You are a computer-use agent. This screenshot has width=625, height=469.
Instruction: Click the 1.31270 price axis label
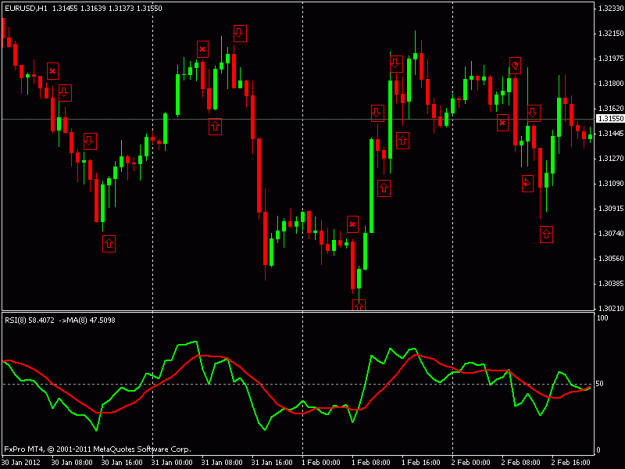pyautogui.click(x=611, y=159)
